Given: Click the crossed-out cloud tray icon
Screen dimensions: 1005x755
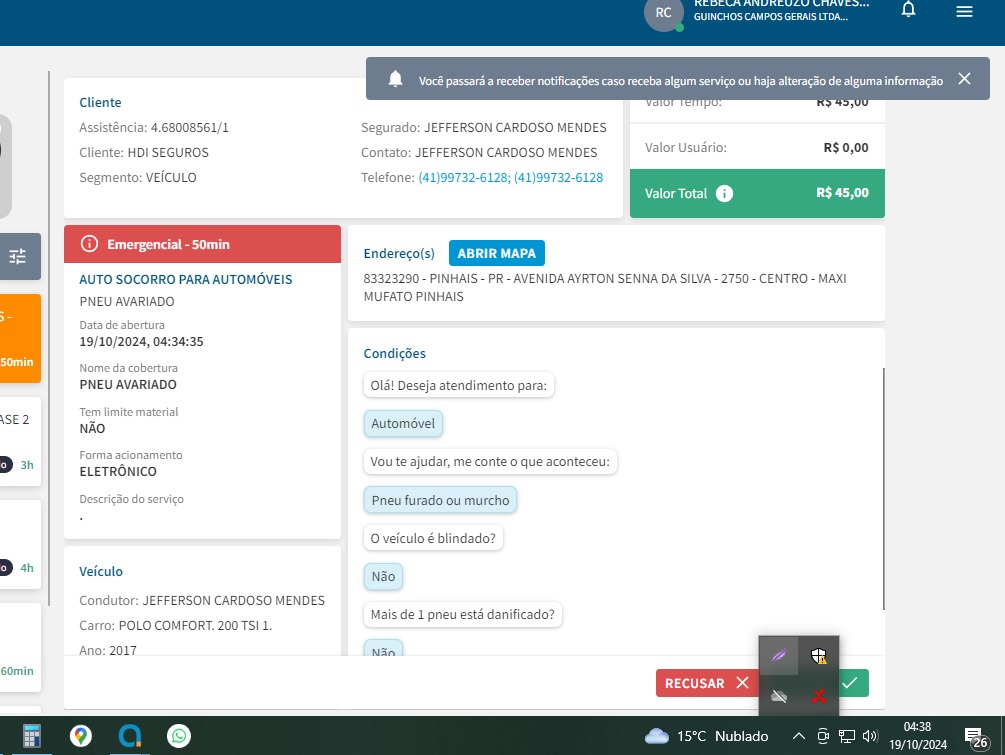Looking at the screenshot, I should 779,696.
